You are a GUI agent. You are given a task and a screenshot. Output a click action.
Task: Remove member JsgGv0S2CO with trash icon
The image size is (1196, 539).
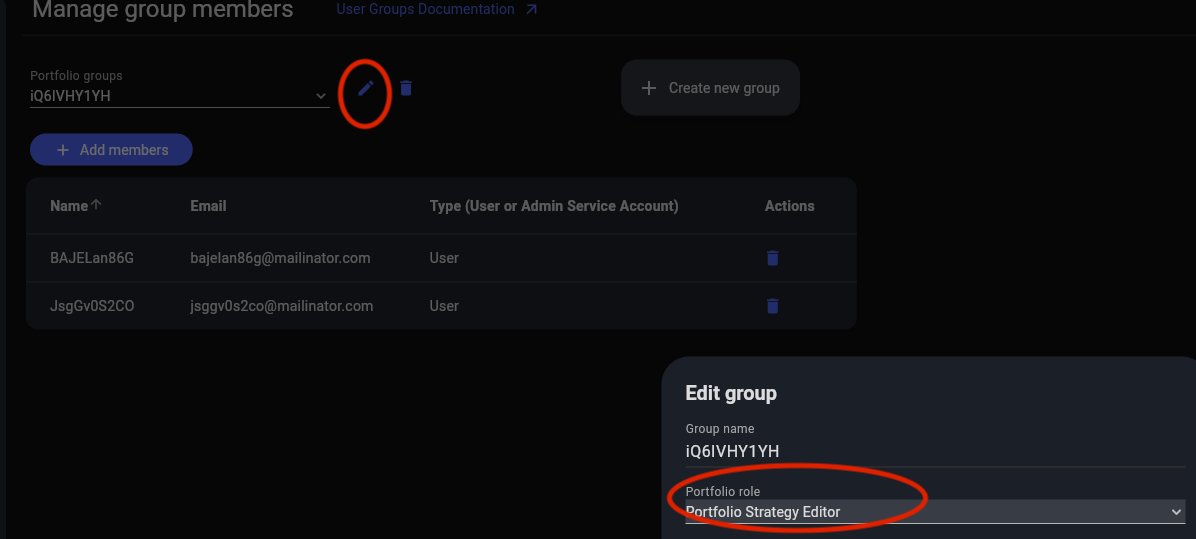[773, 306]
